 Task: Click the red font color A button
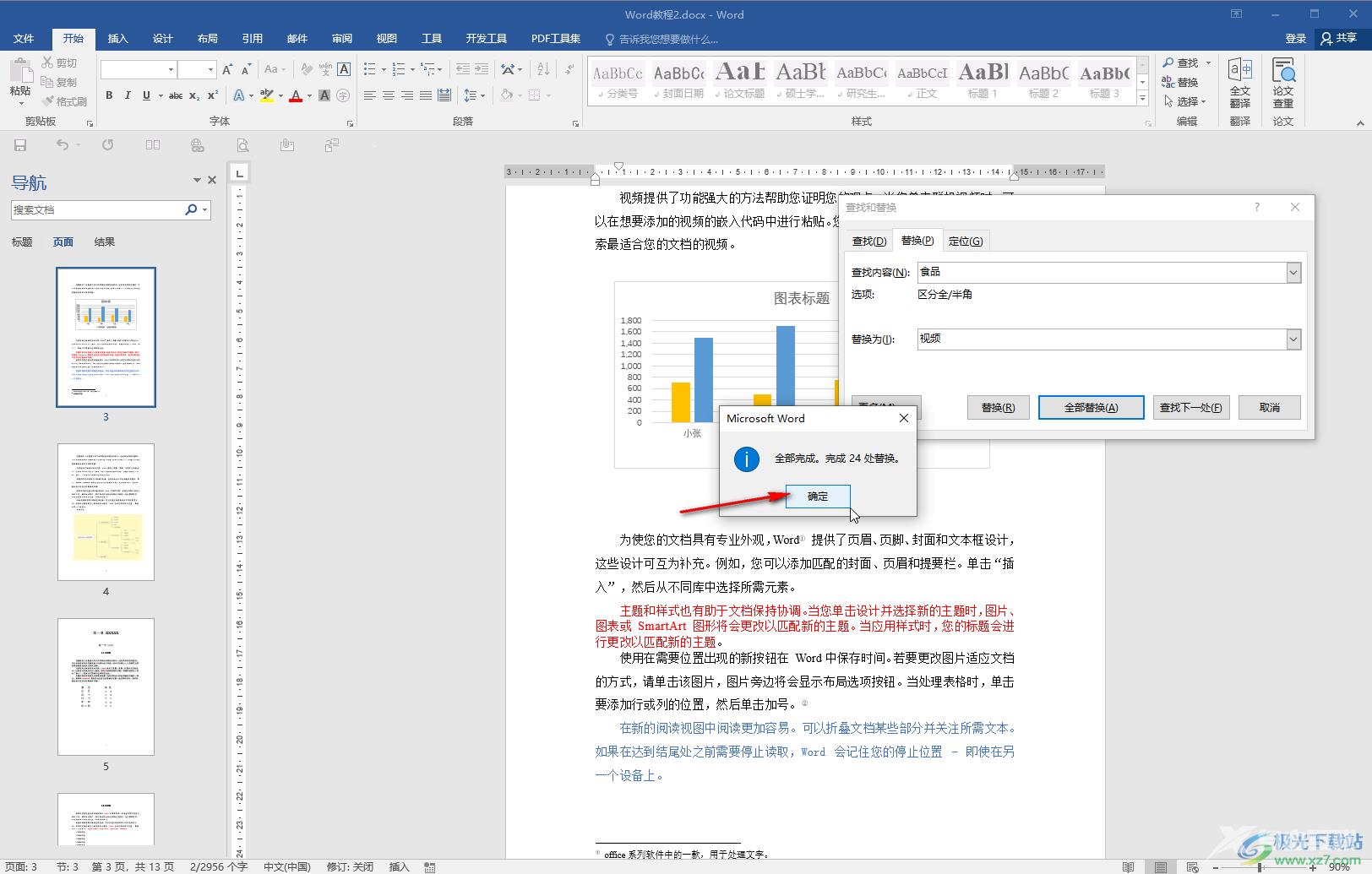pyautogui.click(x=296, y=95)
